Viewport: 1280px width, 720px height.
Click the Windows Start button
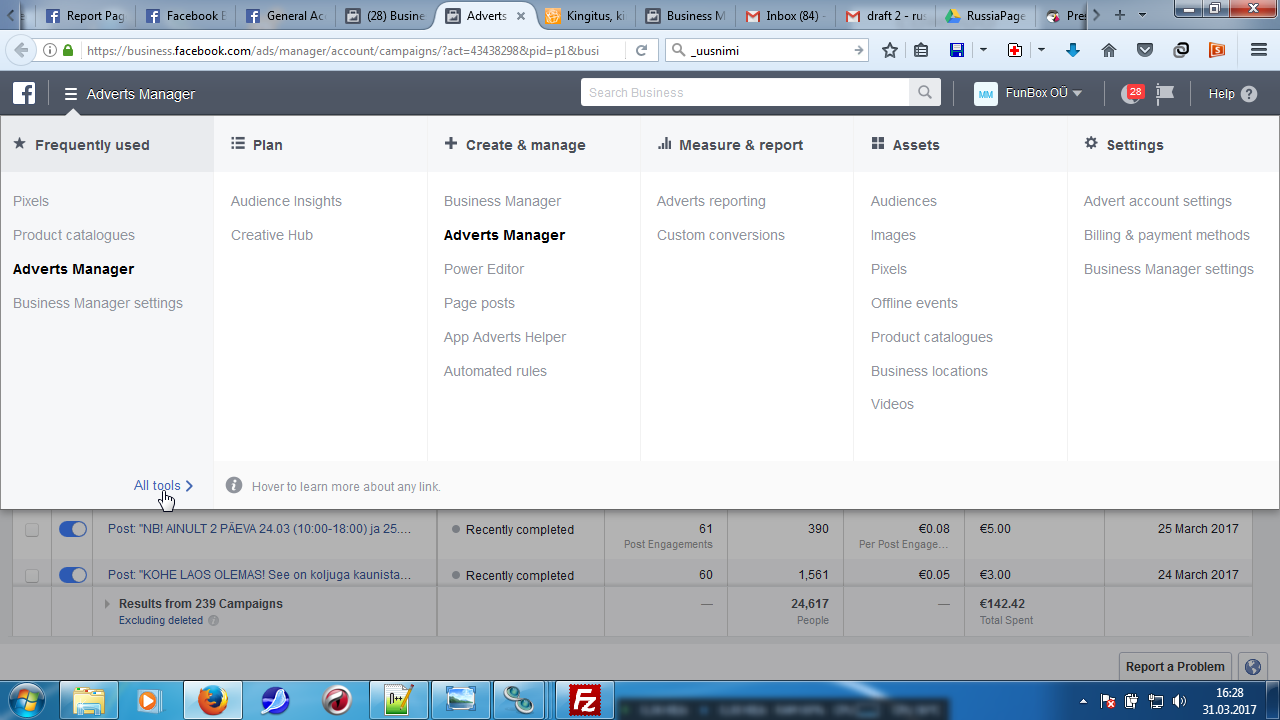[x=27, y=699]
